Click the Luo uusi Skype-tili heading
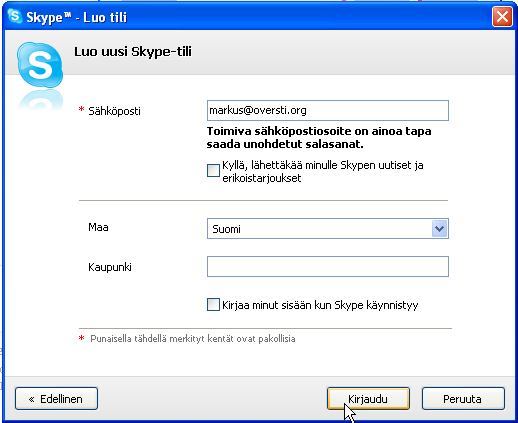The image size is (518, 423). coord(133,52)
